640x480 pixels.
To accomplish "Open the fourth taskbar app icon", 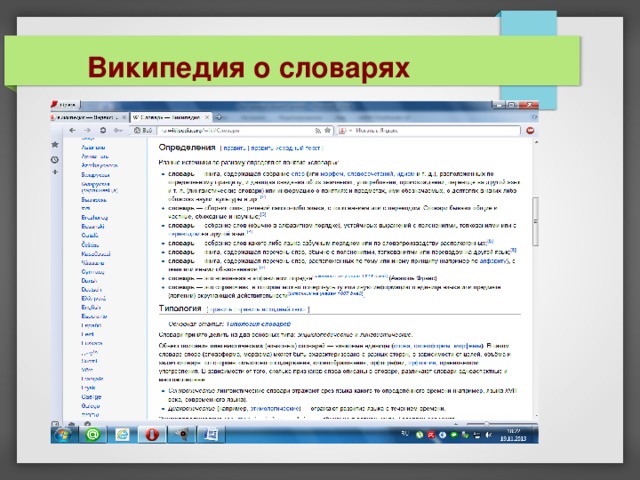I will coord(182,435).
